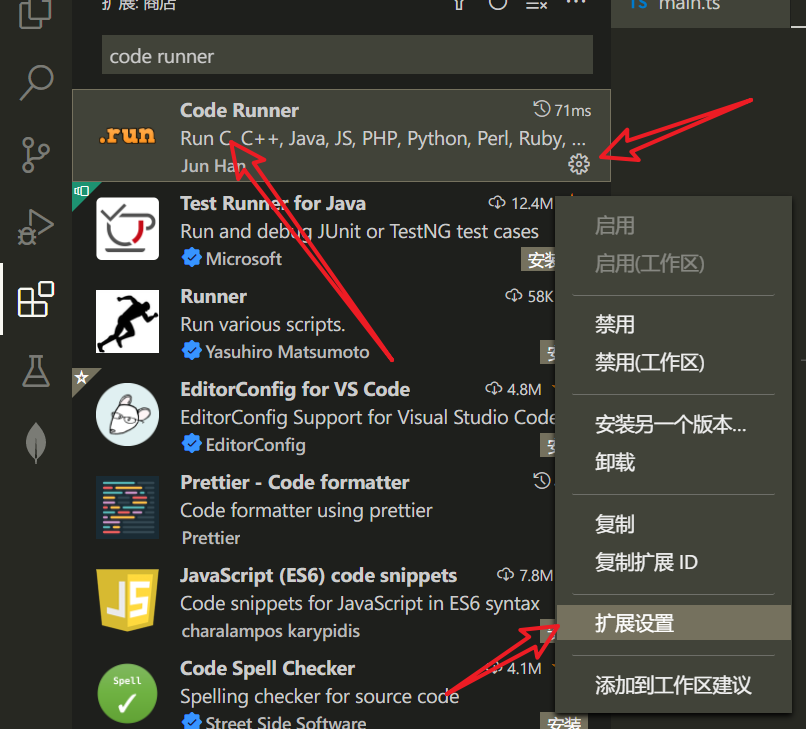The height and width of the screenshot is (729, 806).
Task: Click the download cloud icon beside 12.4M
Action: (497, 203)
